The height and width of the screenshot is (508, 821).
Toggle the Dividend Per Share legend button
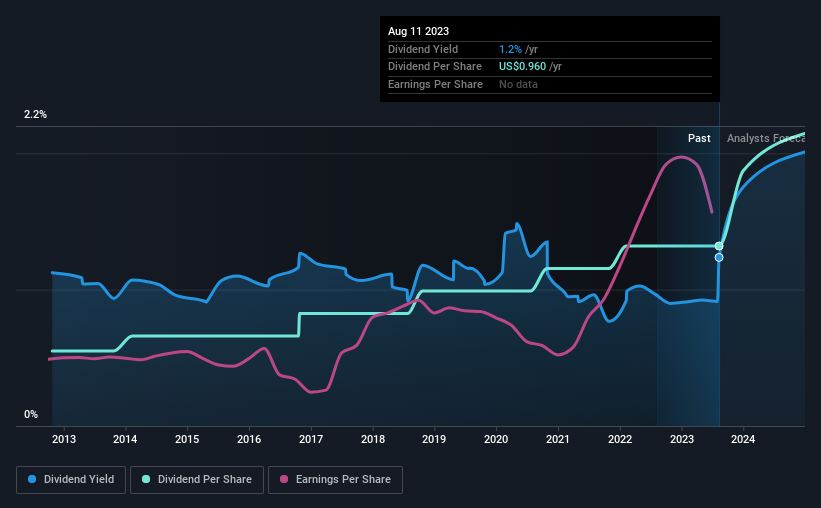point(197,480)
